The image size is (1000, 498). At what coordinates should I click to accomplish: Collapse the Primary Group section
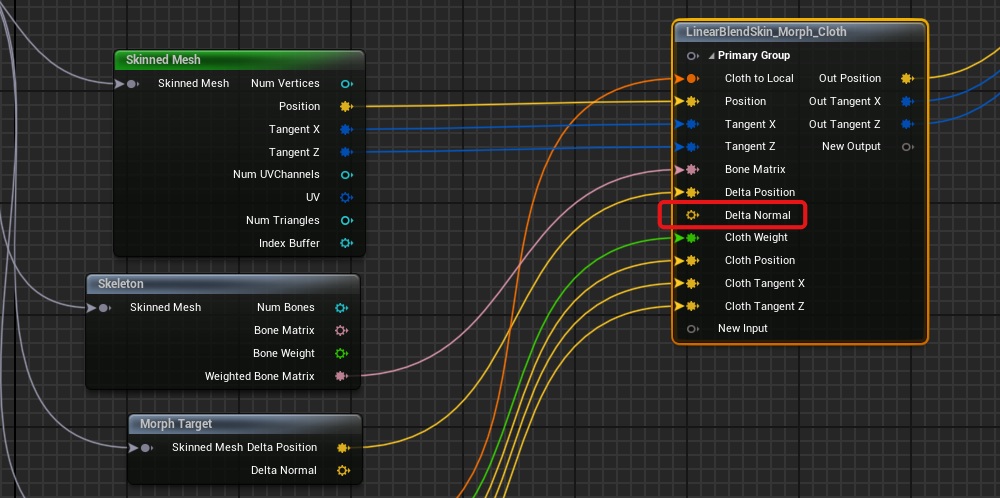711,56
